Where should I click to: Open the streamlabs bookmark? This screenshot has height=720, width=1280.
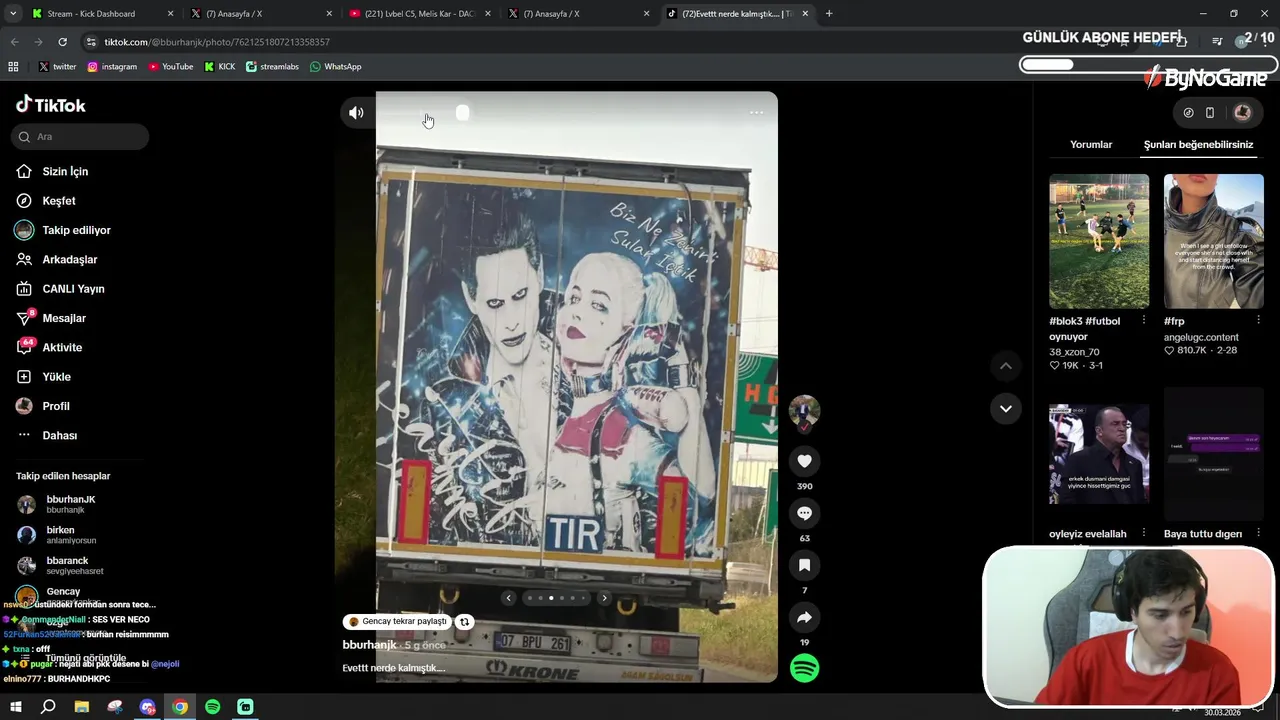coord(272,67)
